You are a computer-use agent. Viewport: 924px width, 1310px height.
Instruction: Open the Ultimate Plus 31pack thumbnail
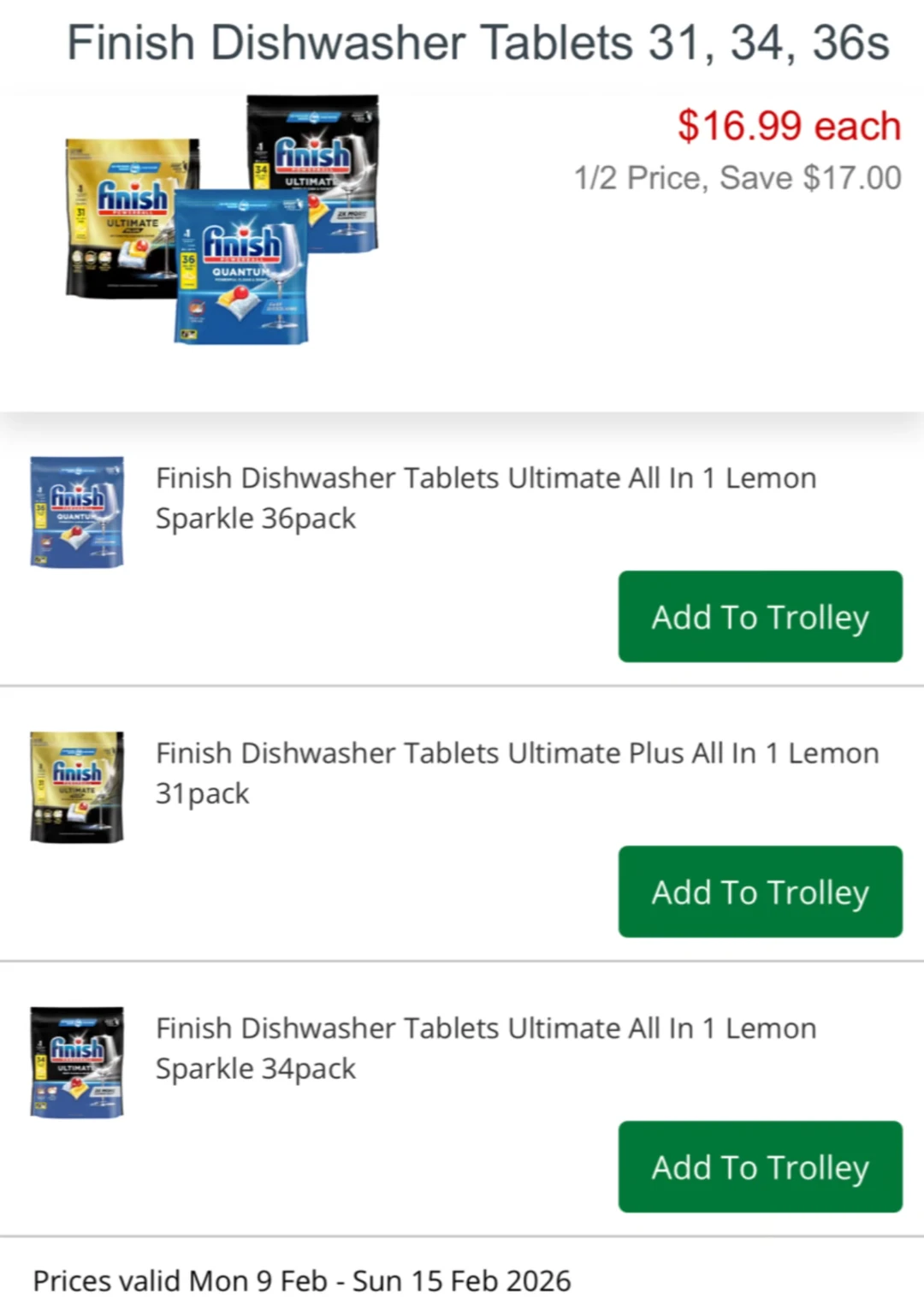[77, 787]
